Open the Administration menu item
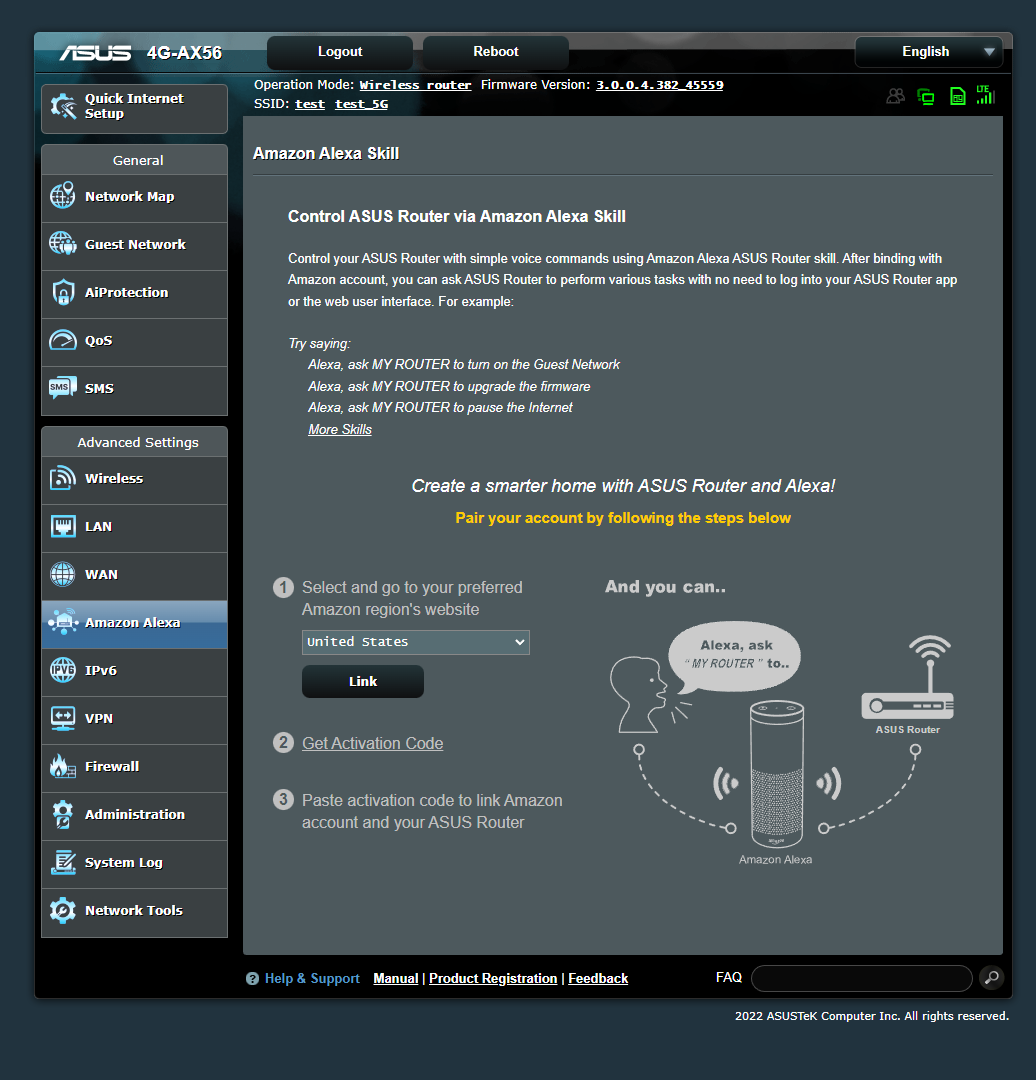Image resolution: width=1036 pixels, height=1080 pixels. (134, 815)
